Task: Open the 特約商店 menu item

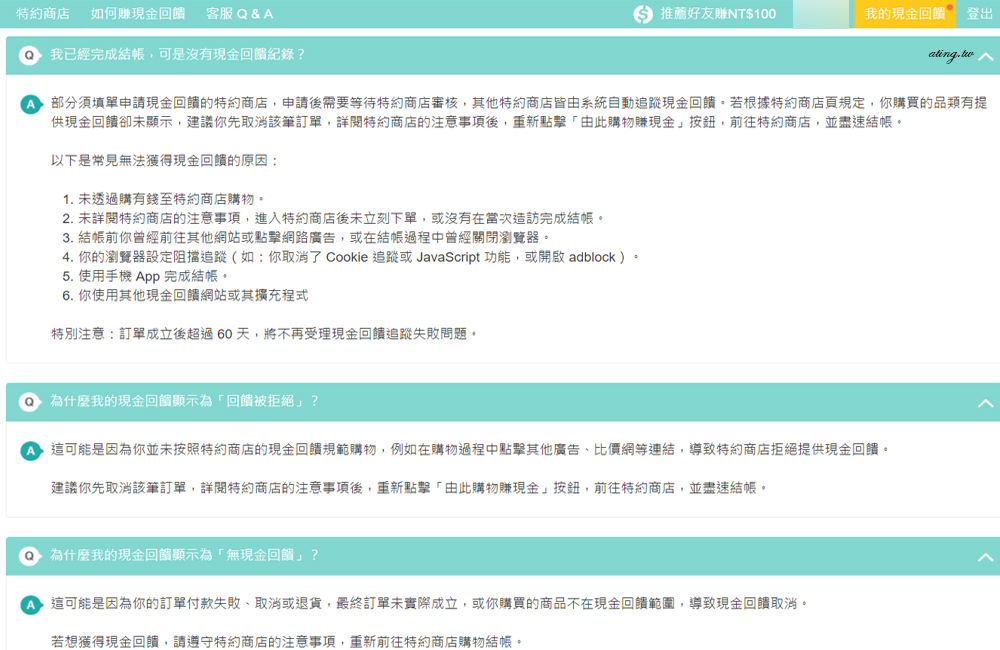Action: [x=43, y=14]
